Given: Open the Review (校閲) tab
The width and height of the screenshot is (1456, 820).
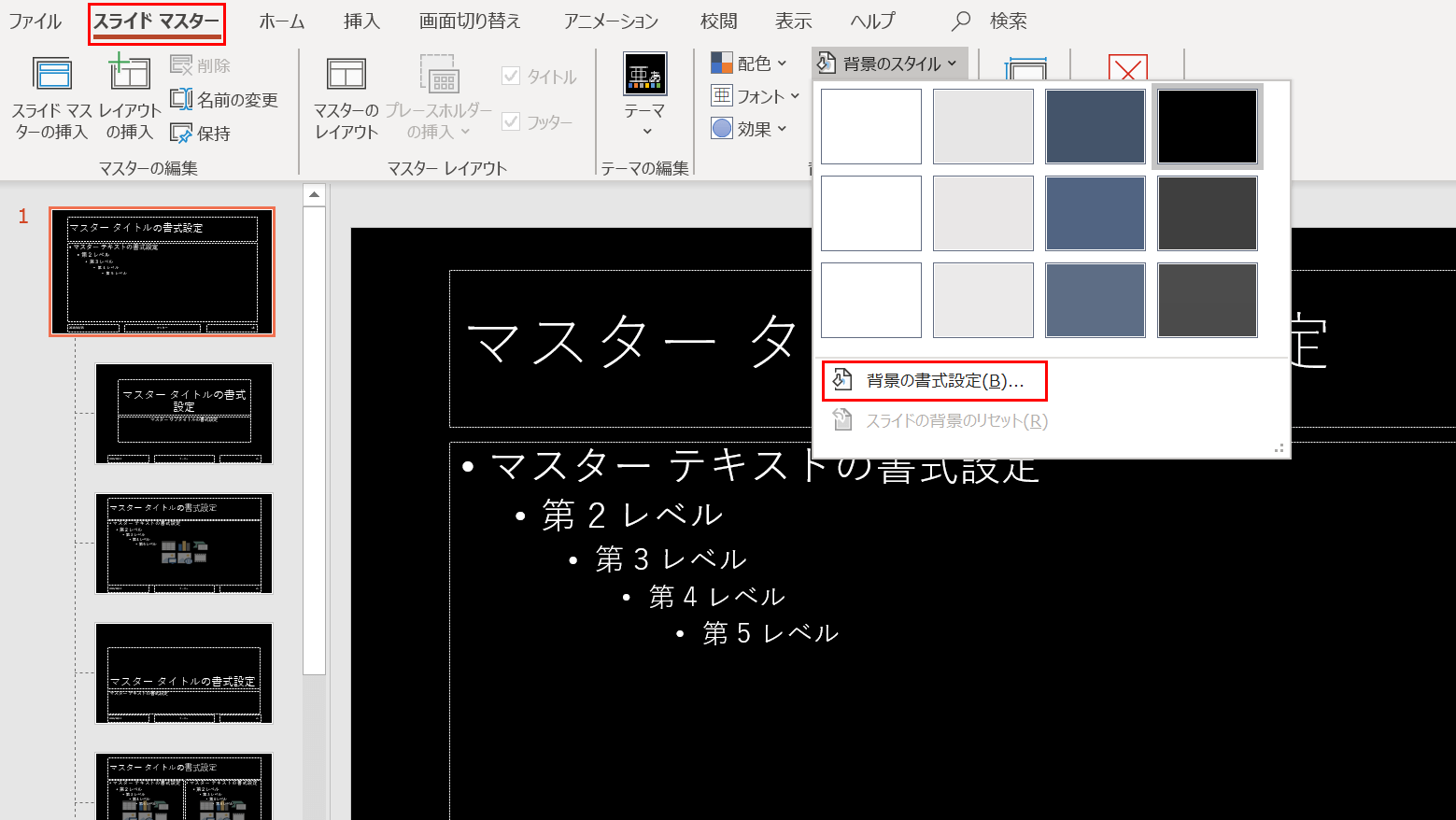Looking at the screenshot, I should (719, 21).
